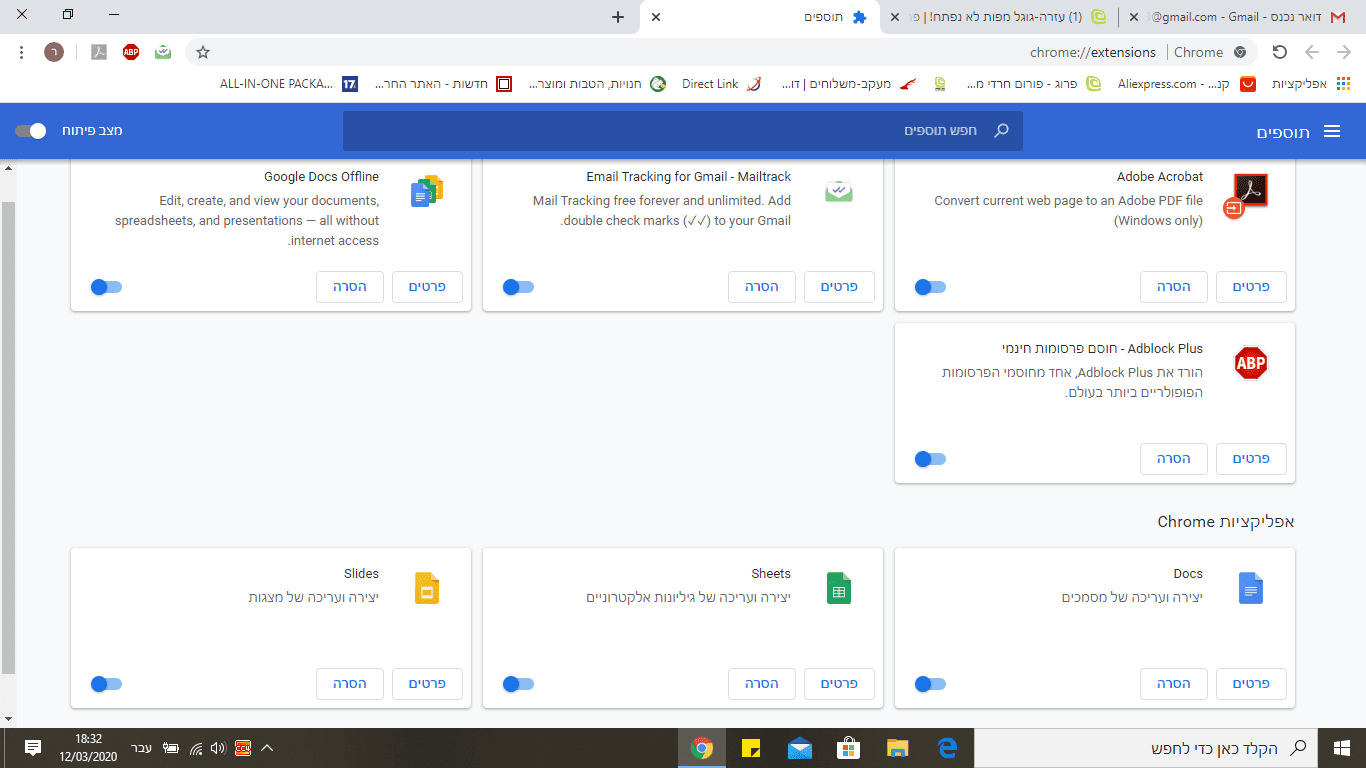This screenshot has width=1366, height=768.
Task: Click the Adblock Plus card logo
Action: pyautogui.click(x=1251, y=363)
